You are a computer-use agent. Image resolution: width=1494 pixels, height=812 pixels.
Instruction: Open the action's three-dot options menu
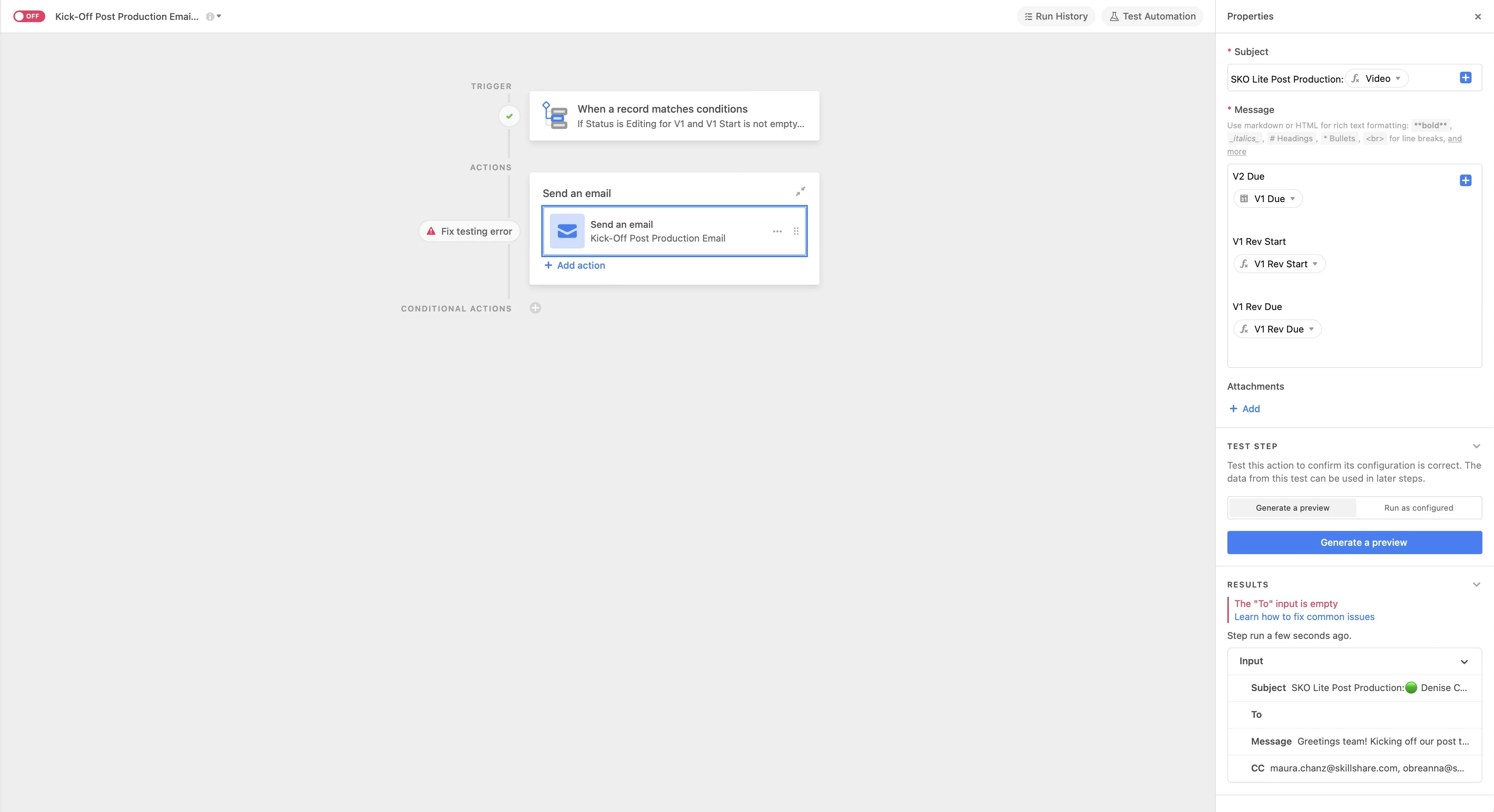(x=777, y=231)
